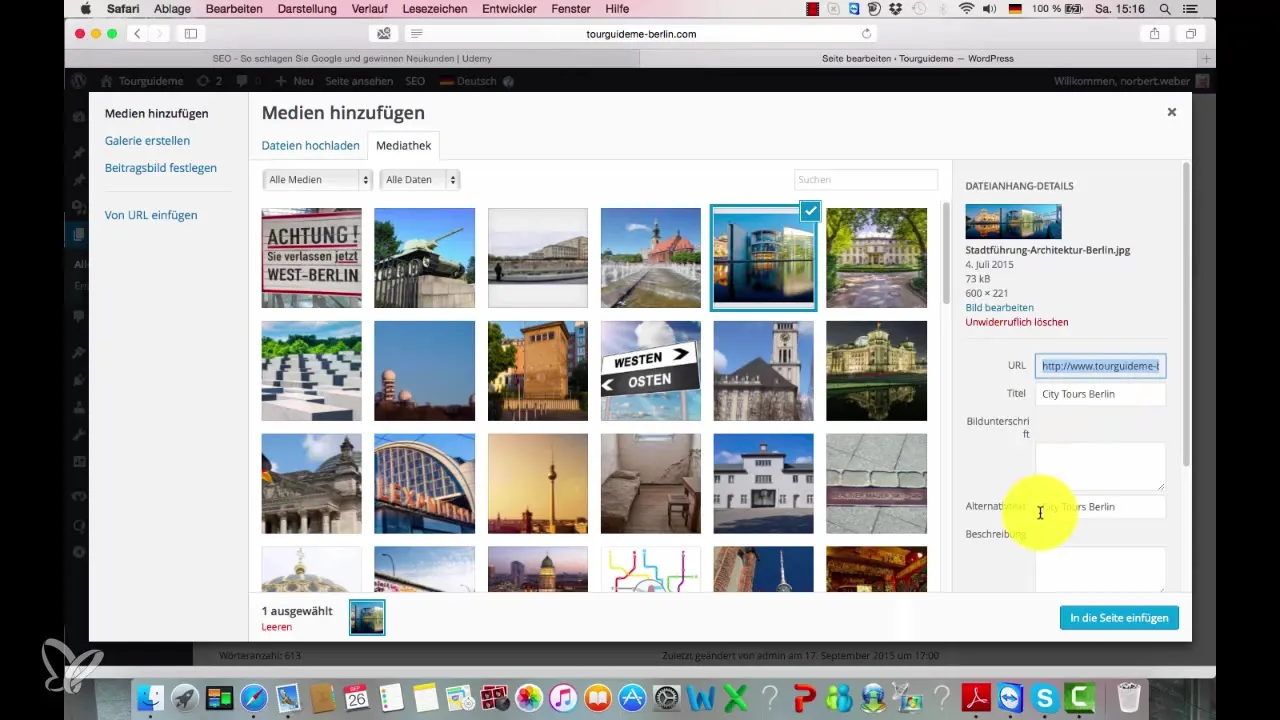Viewport: 1280px width, 720px height.
Task: Open Alle Medien filter dropdown
Action: [317, 180]
